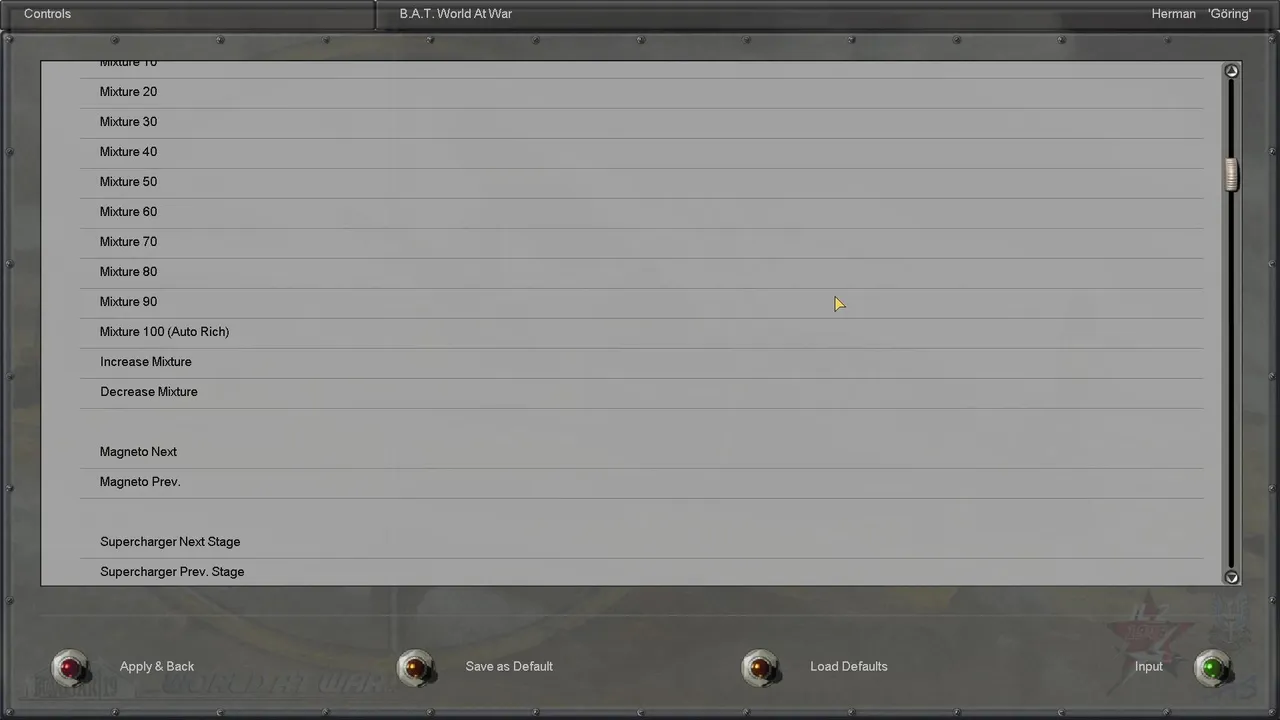
Task: Select the Mixture 60 row
Action: [642, 212]
